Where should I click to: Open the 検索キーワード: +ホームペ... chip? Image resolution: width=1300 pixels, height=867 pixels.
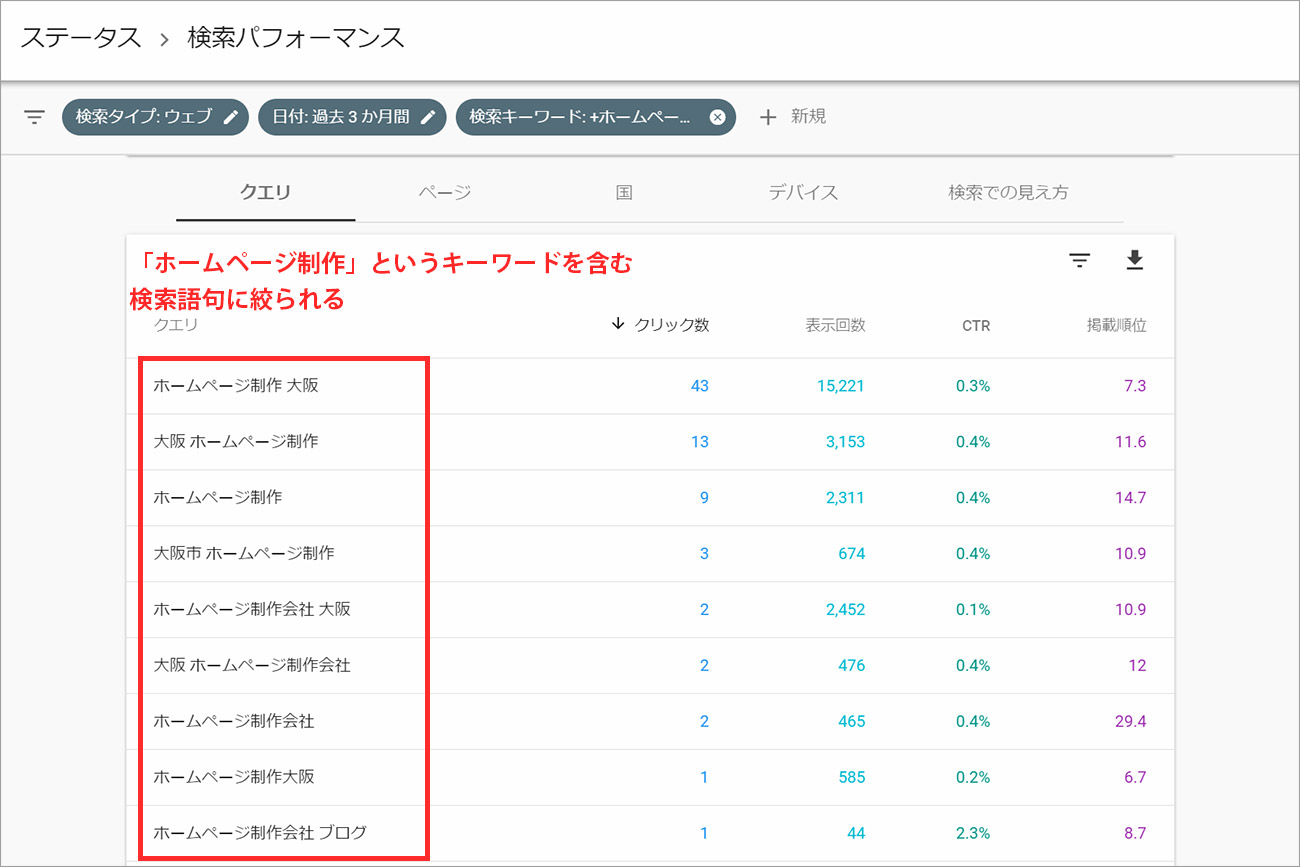596,117
